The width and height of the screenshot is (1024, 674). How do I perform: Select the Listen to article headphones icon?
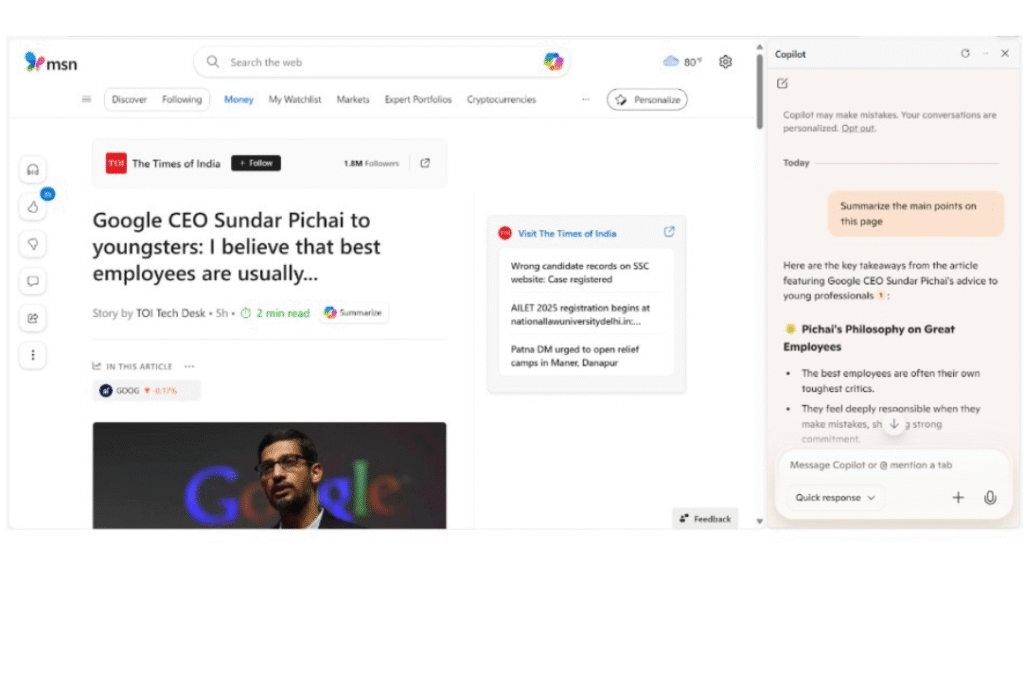click(33, 169)
